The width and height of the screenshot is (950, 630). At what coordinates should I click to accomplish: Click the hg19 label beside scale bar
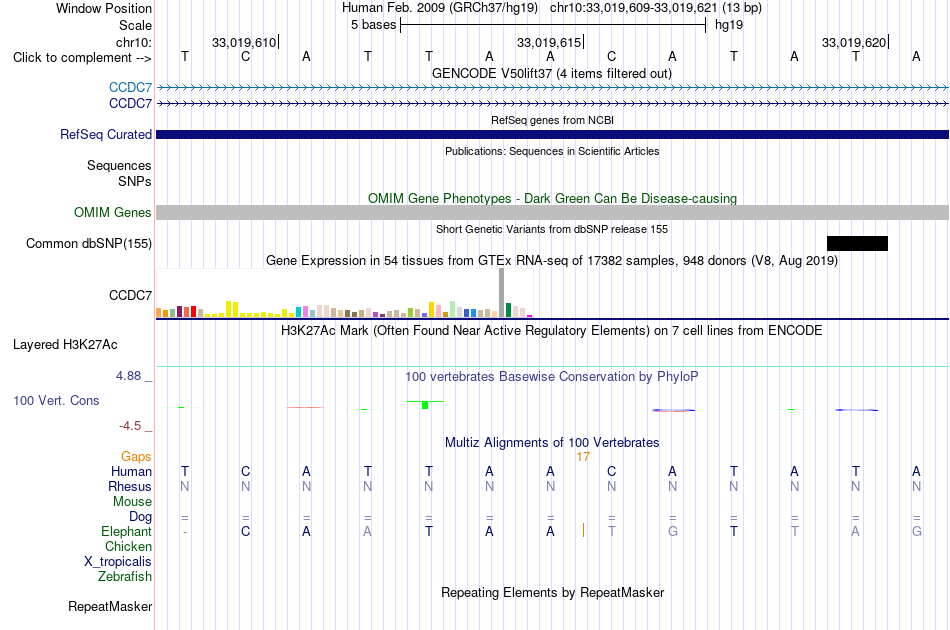pyautogui.click(x=729, y=25)
